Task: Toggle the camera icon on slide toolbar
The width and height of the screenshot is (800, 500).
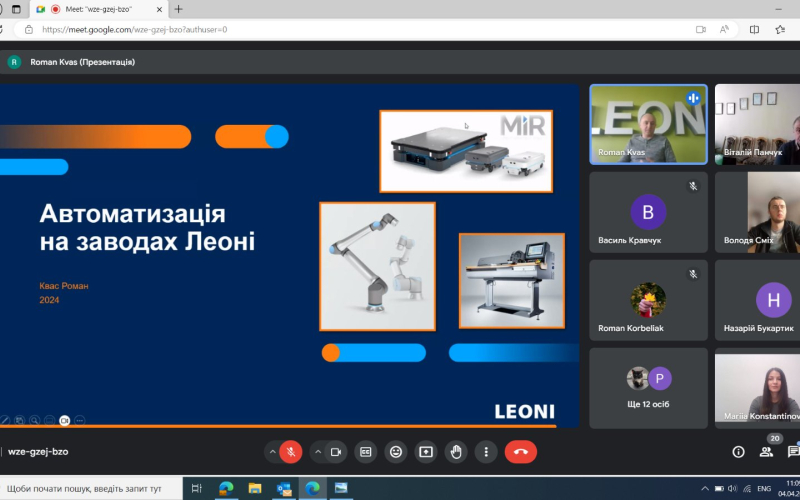Action: click(64, 420)
